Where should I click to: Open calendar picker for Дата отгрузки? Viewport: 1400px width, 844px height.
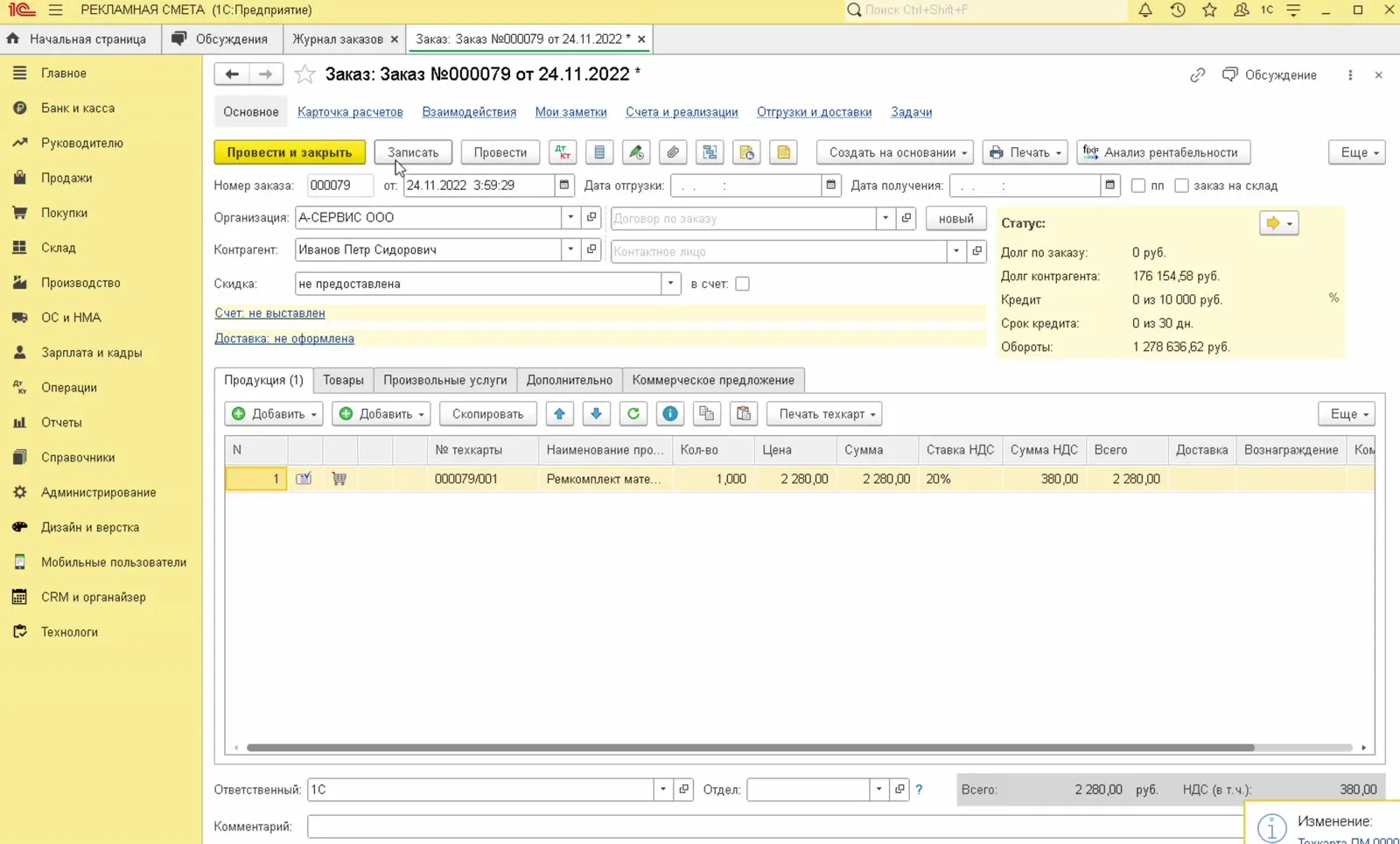pyautogui.click(x=831, y=186)
